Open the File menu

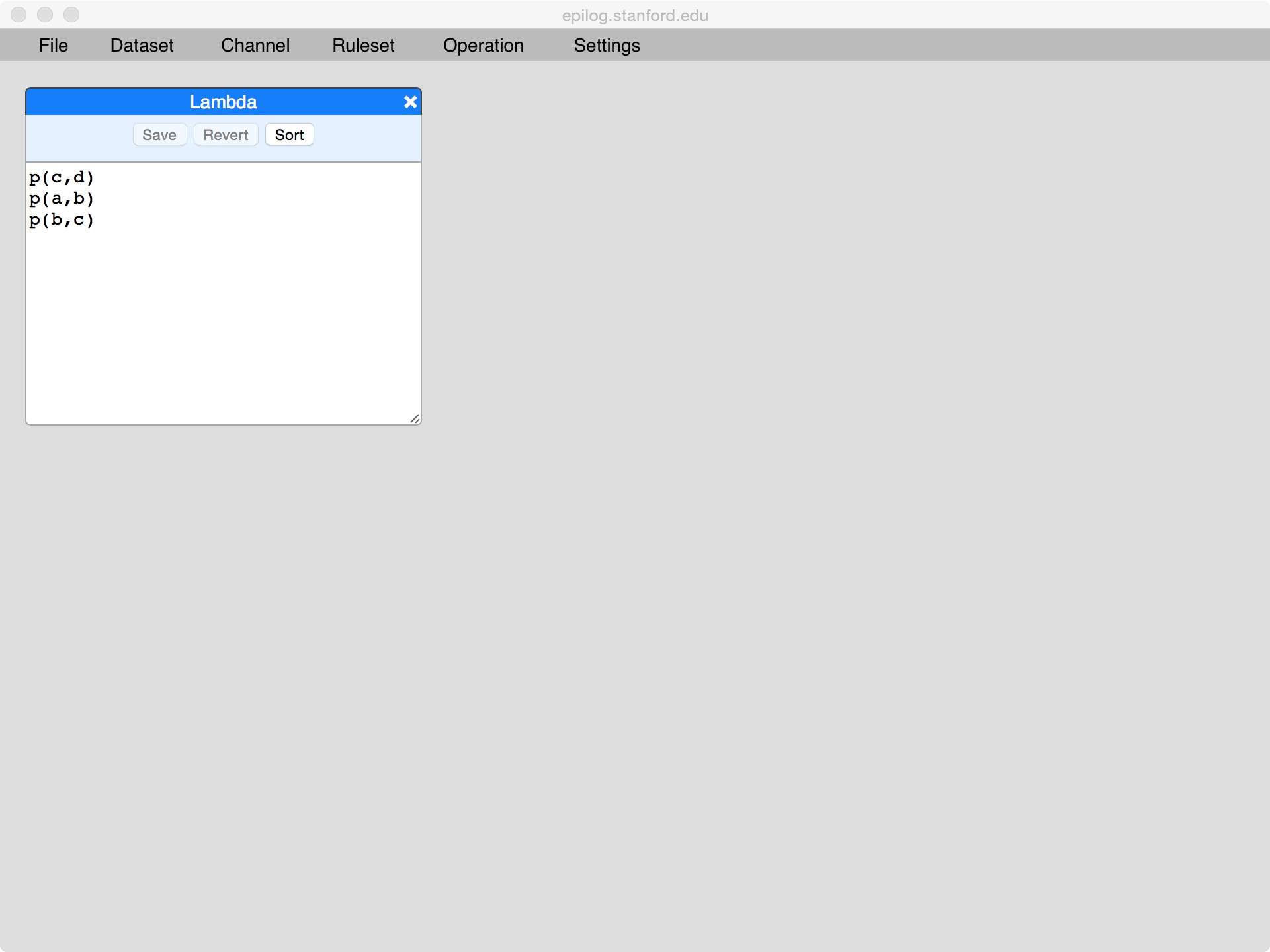click(53, 45)
